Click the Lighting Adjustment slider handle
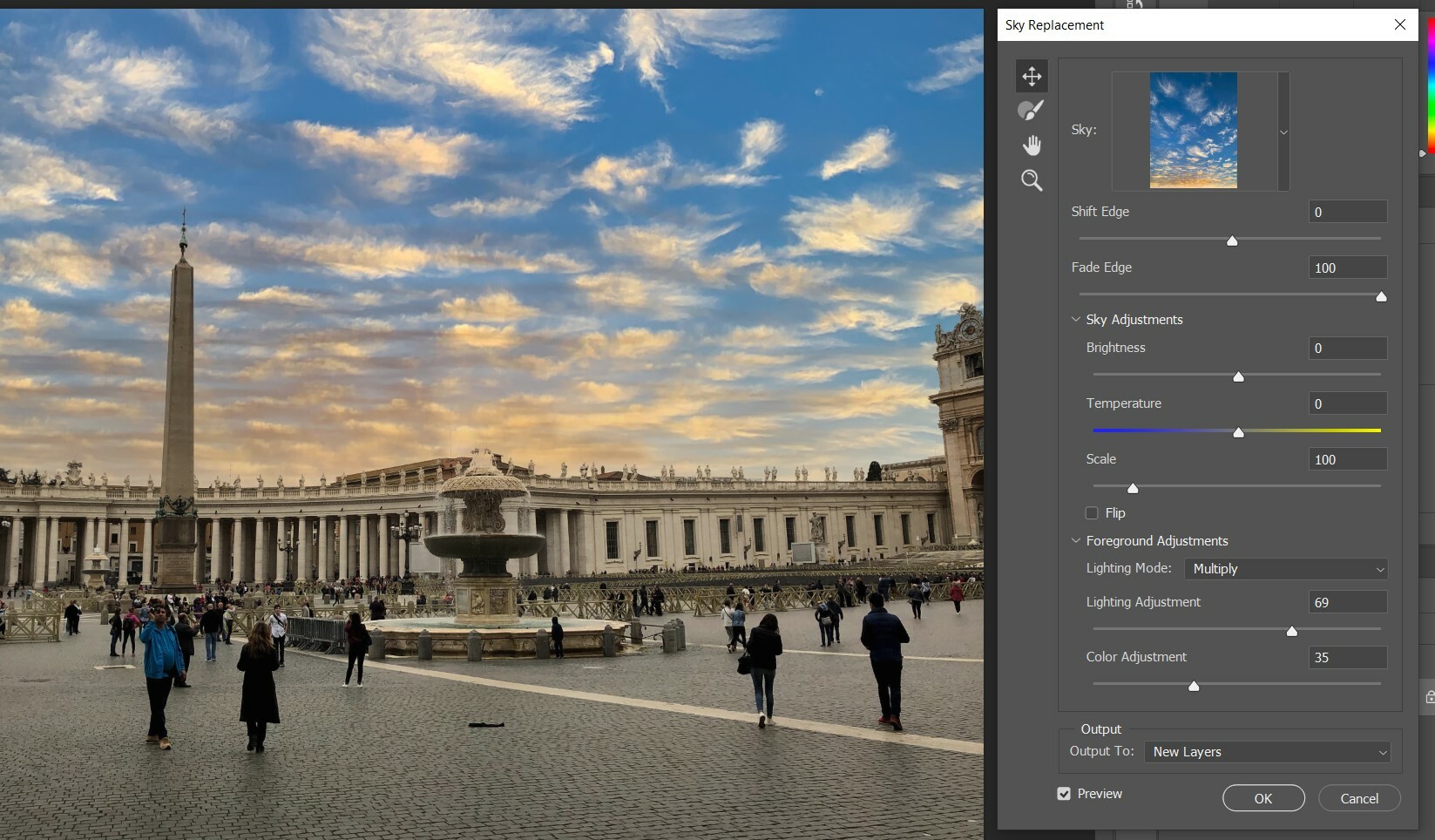This screenshot has height=840, width=1435. [1292, 631]
